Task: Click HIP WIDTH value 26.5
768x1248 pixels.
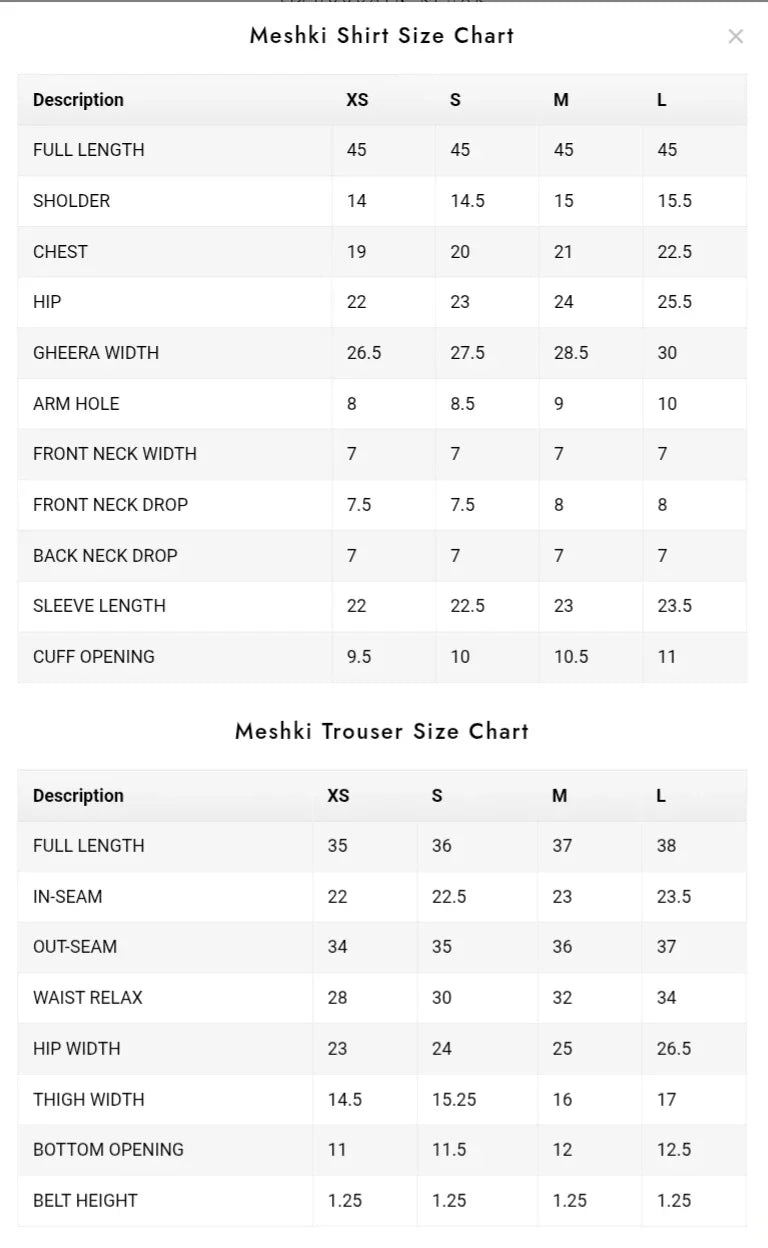Action: tap(674, 1049)
